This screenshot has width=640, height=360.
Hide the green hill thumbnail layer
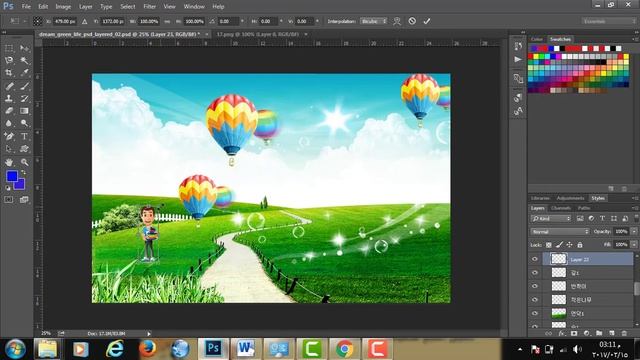(535, 313)
